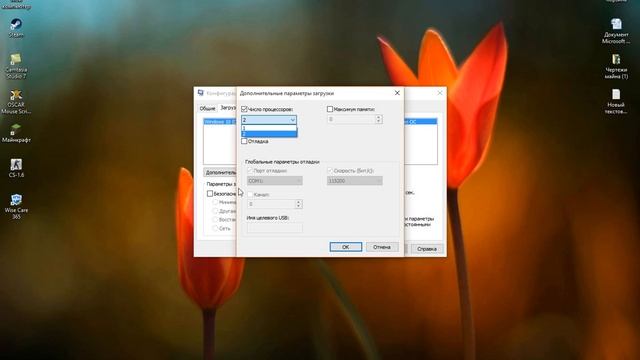Open Camtasia Studio 7 desktop icon
The height and width of the screenshot is (360, 640).
16,66
